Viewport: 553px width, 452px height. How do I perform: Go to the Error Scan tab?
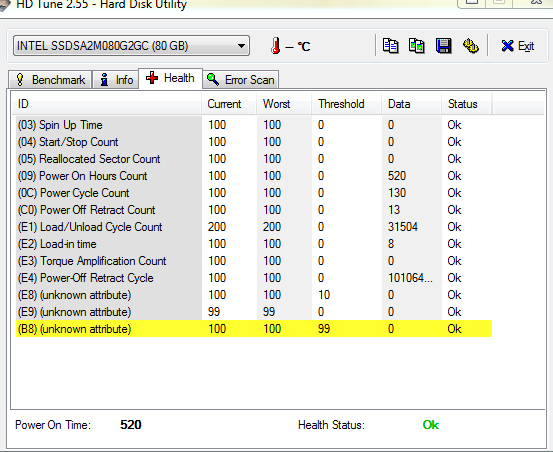point(241,80)
